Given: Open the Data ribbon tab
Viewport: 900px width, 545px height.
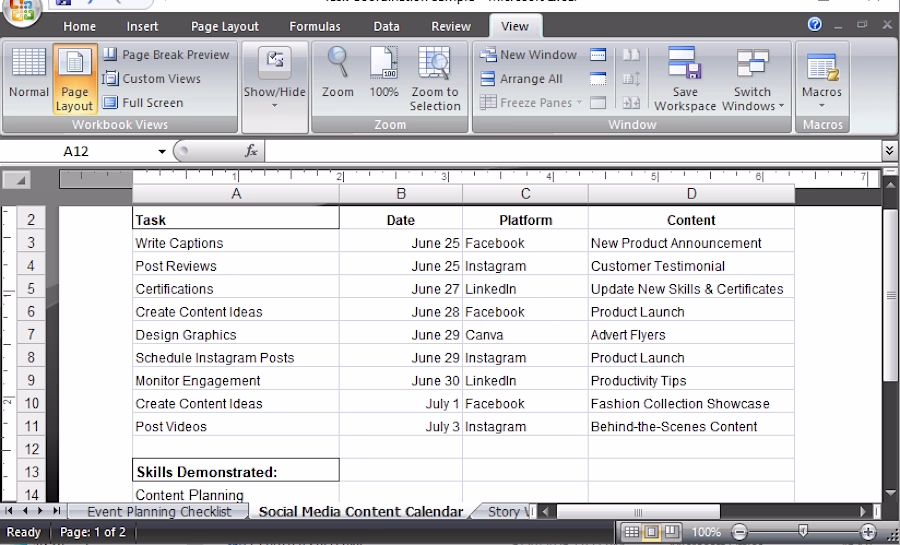Looking at the screenshot, I should coord(386,26).
